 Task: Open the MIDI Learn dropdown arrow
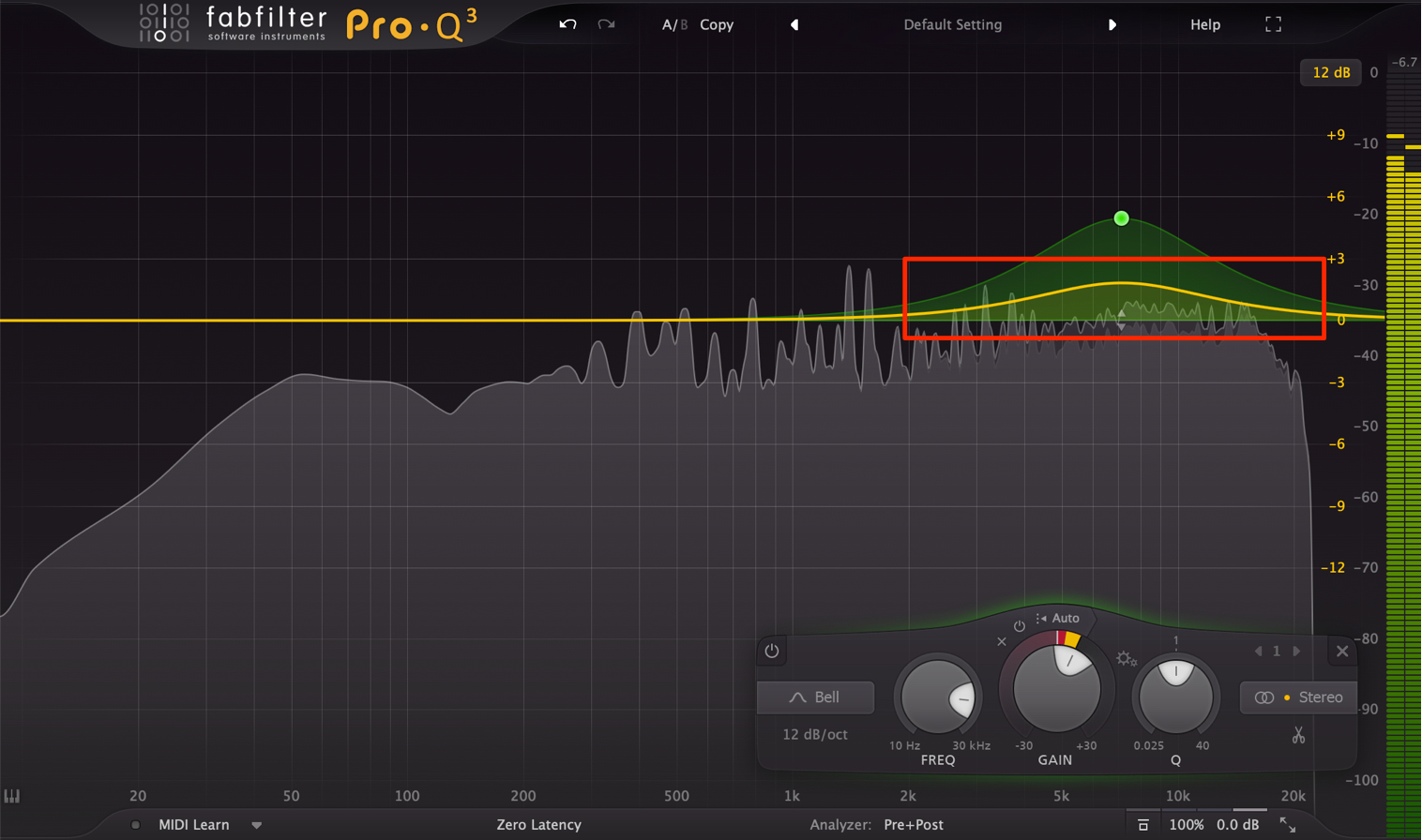click(256, 826)
